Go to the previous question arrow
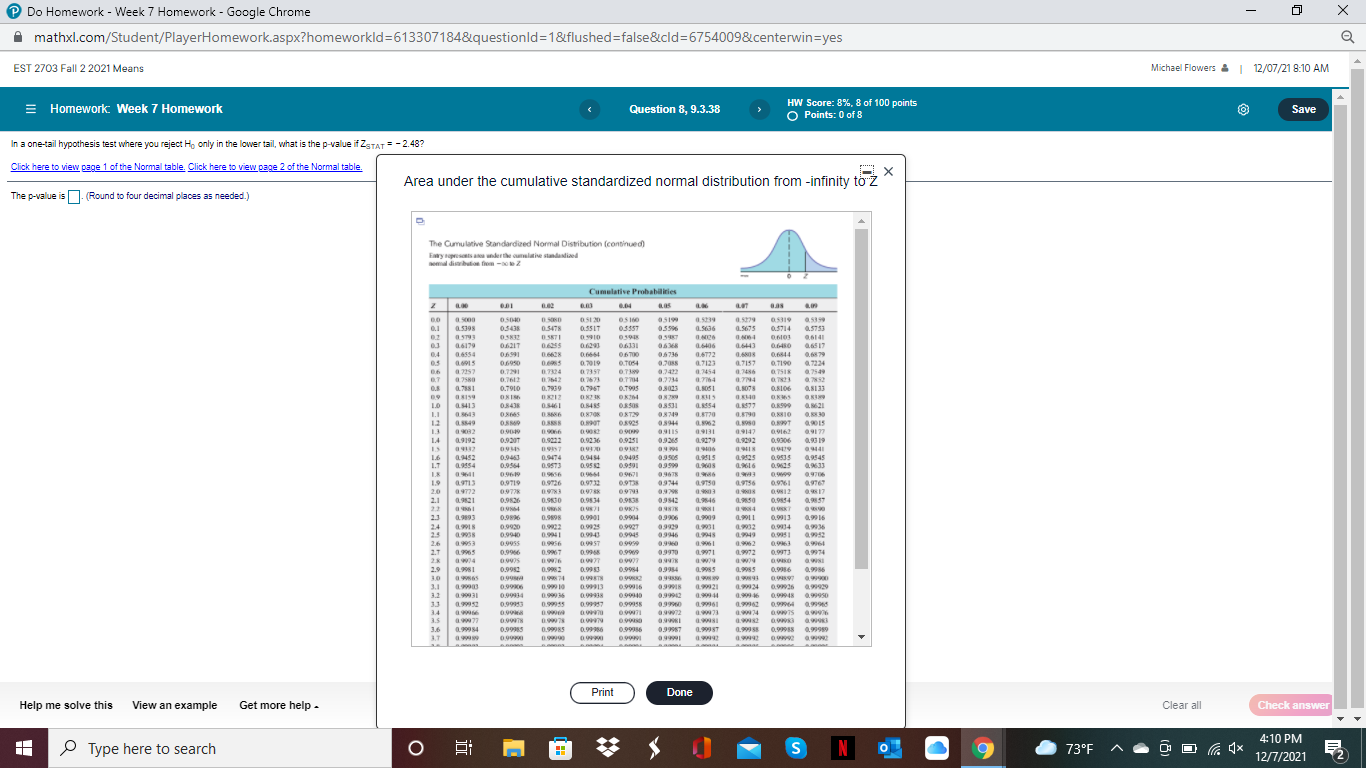 tap(590, 109)
